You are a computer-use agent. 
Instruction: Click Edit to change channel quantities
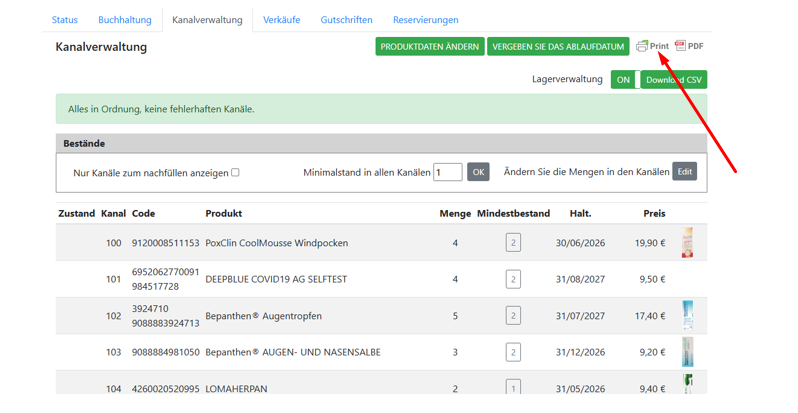coord(685,171)
